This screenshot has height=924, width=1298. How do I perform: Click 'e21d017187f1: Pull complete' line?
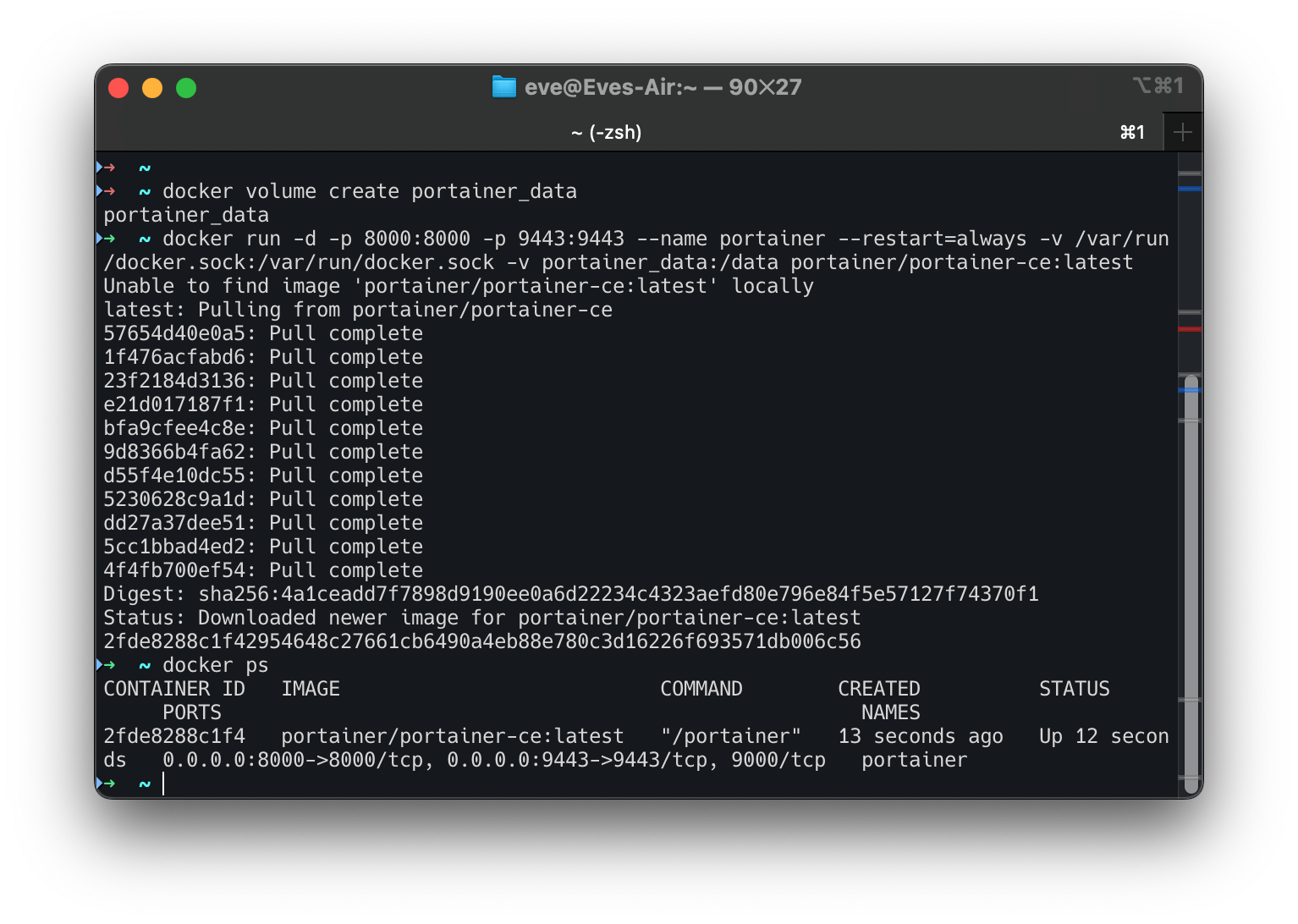(263, 404)
